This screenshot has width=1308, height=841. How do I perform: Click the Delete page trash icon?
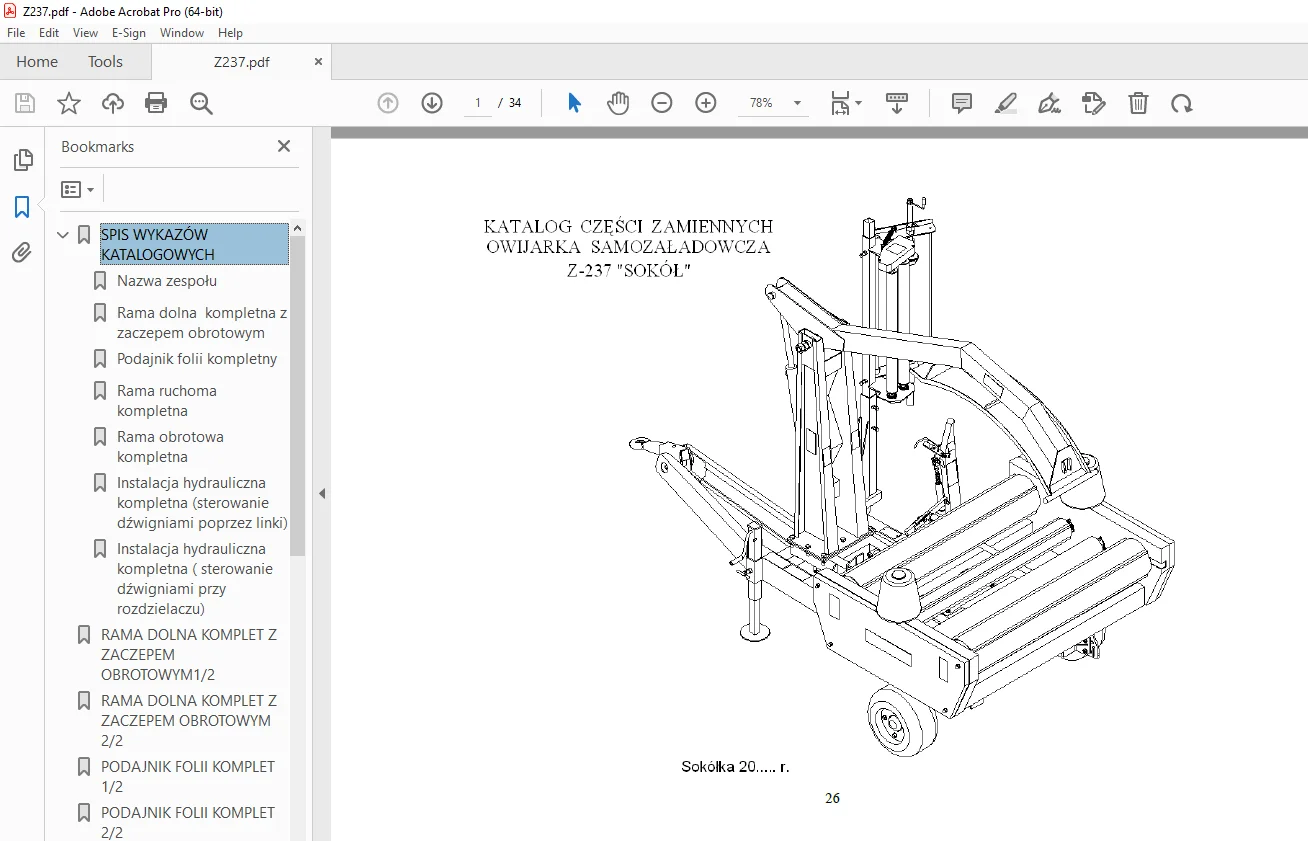coord(1138,103)
